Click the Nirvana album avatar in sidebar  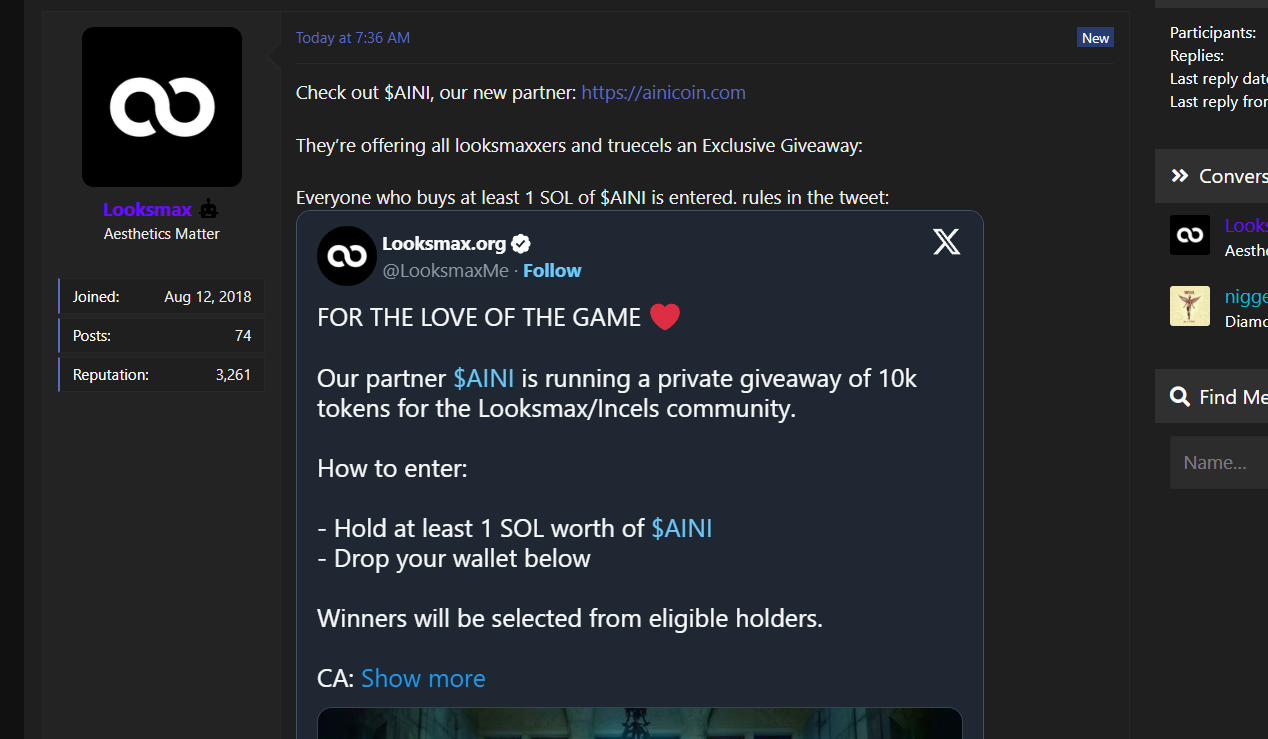[x=1190, y=306]
